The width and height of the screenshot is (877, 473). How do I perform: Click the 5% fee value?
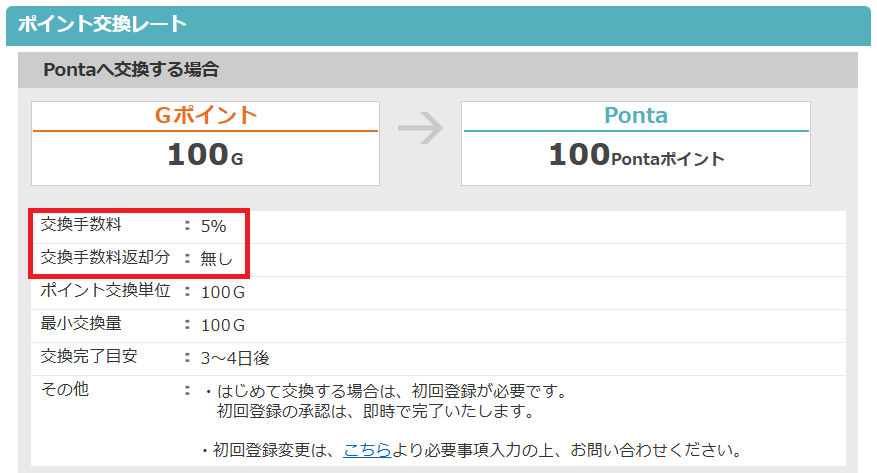coord(213,226)
